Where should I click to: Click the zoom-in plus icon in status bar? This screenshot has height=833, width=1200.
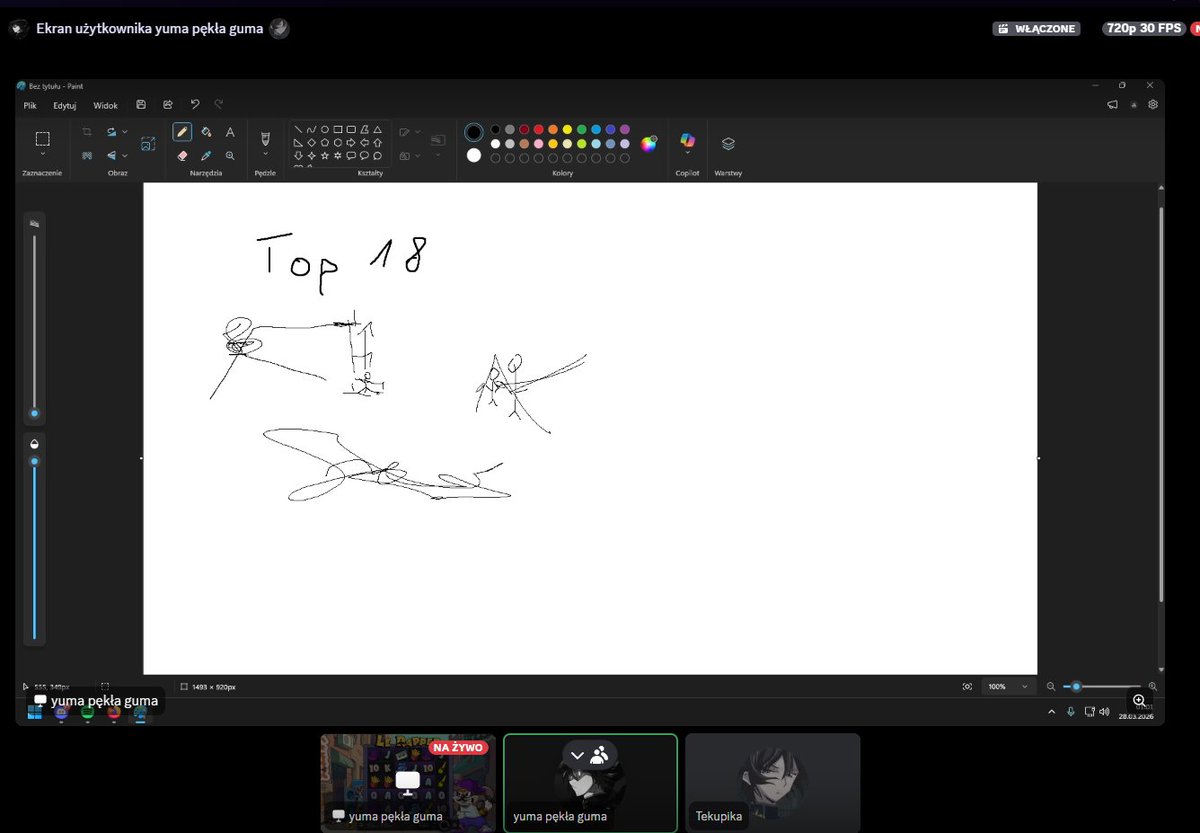tap(1153, 686)
